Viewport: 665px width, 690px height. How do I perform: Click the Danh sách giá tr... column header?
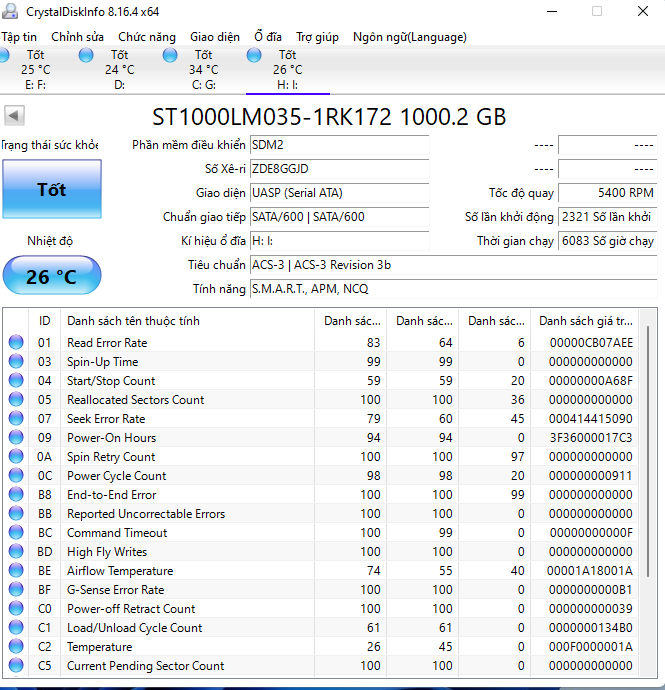click(x=585, y=321)
